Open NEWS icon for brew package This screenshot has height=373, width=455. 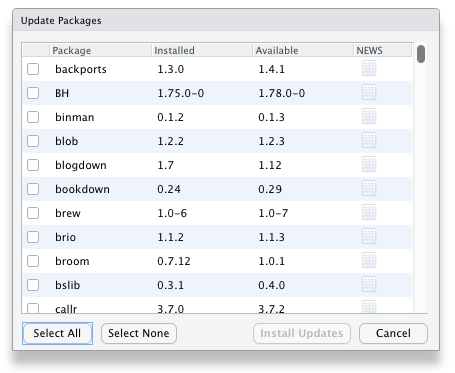coord(369,212)
